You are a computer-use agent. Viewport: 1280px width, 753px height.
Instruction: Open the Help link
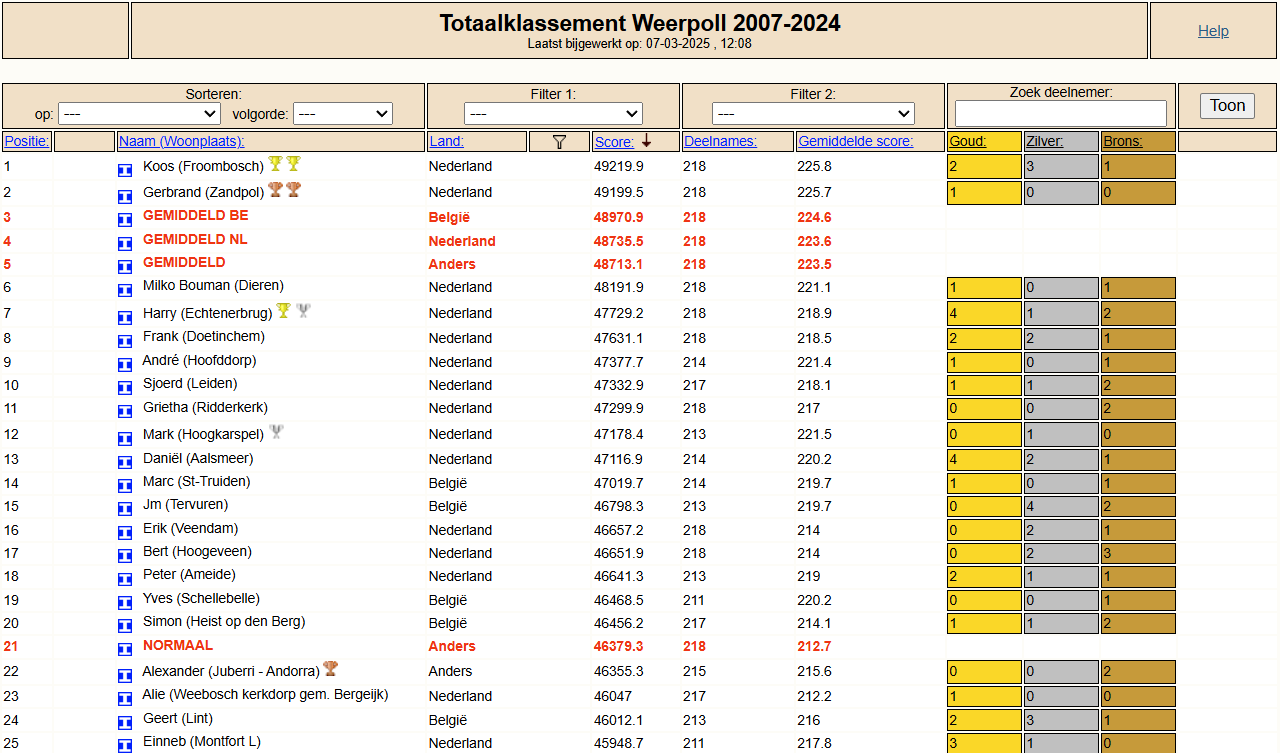(x=1213, y=31)
